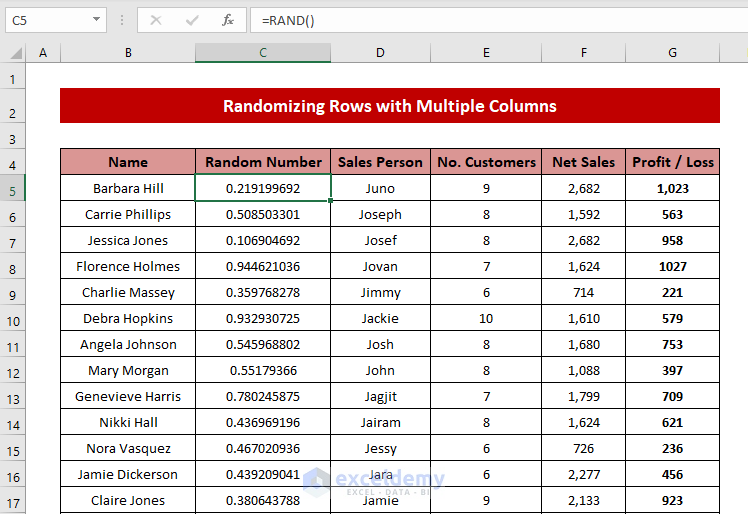Select the cell 'Barbara Hill'
The width and height of the screenshot is (748, 514).
[128, 188]
